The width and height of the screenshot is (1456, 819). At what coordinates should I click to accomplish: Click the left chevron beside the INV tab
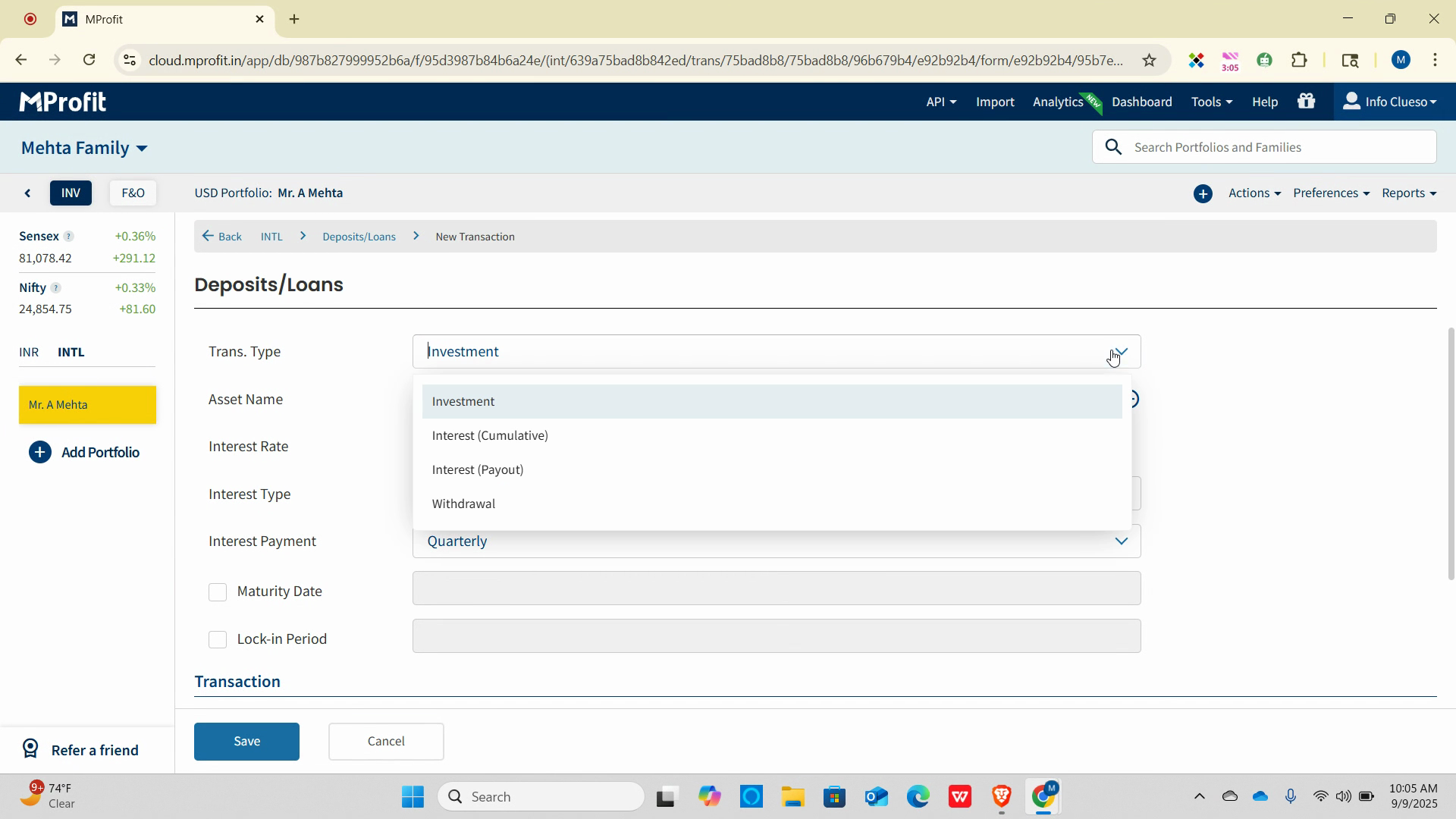pyautogui.click(x=28, y=193)
